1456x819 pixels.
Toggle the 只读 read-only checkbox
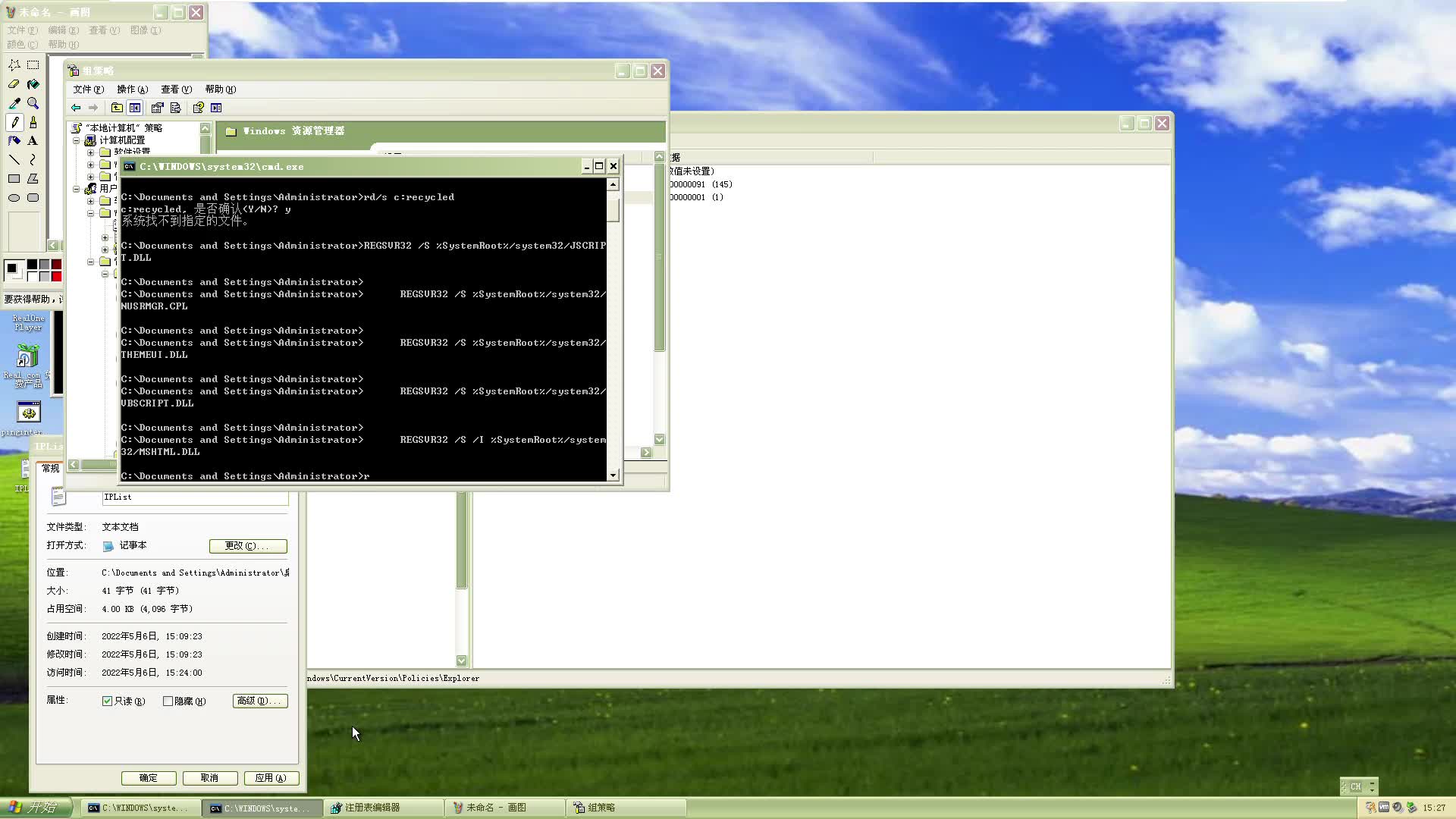pos(108,701)
